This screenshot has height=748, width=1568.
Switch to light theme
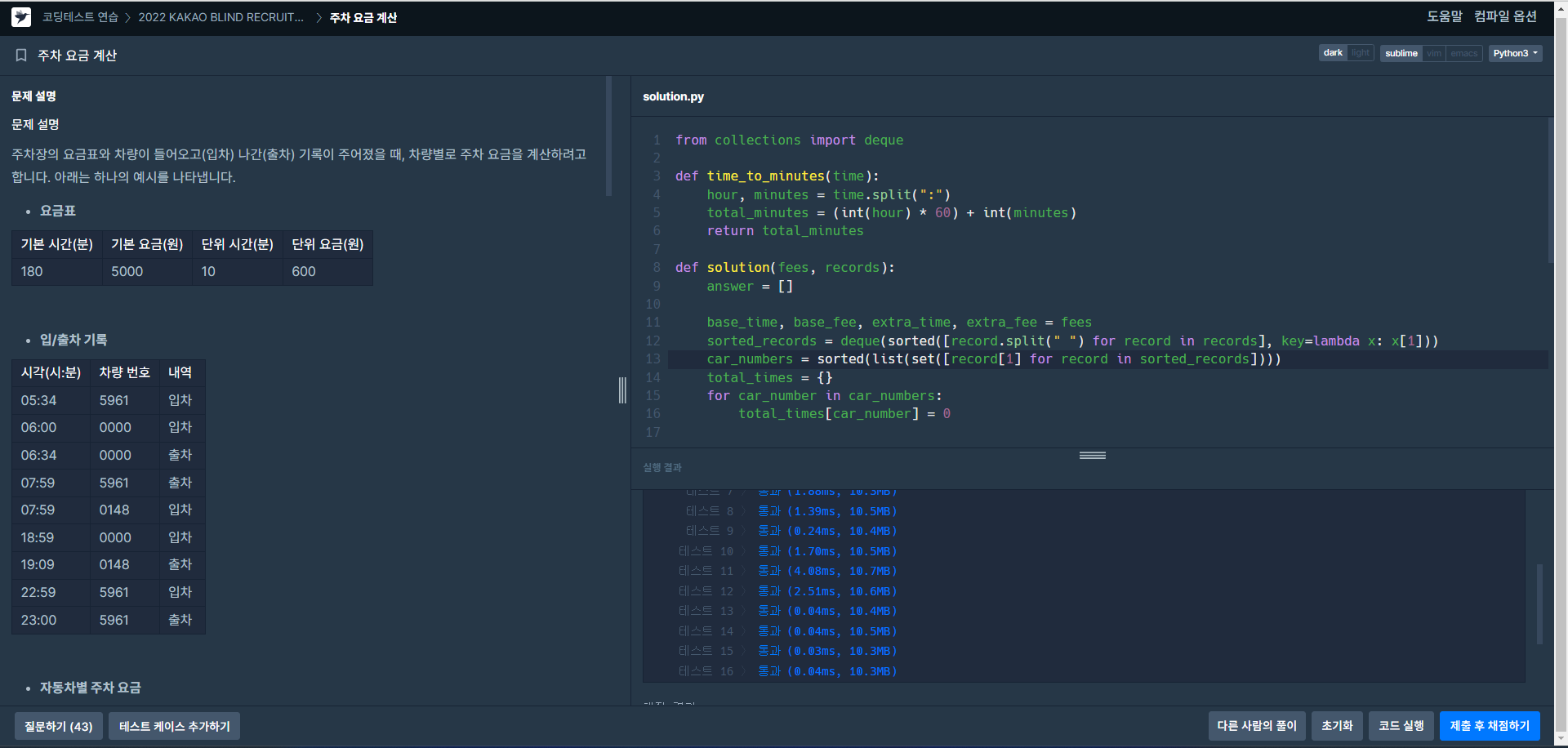pos(1361,53)
